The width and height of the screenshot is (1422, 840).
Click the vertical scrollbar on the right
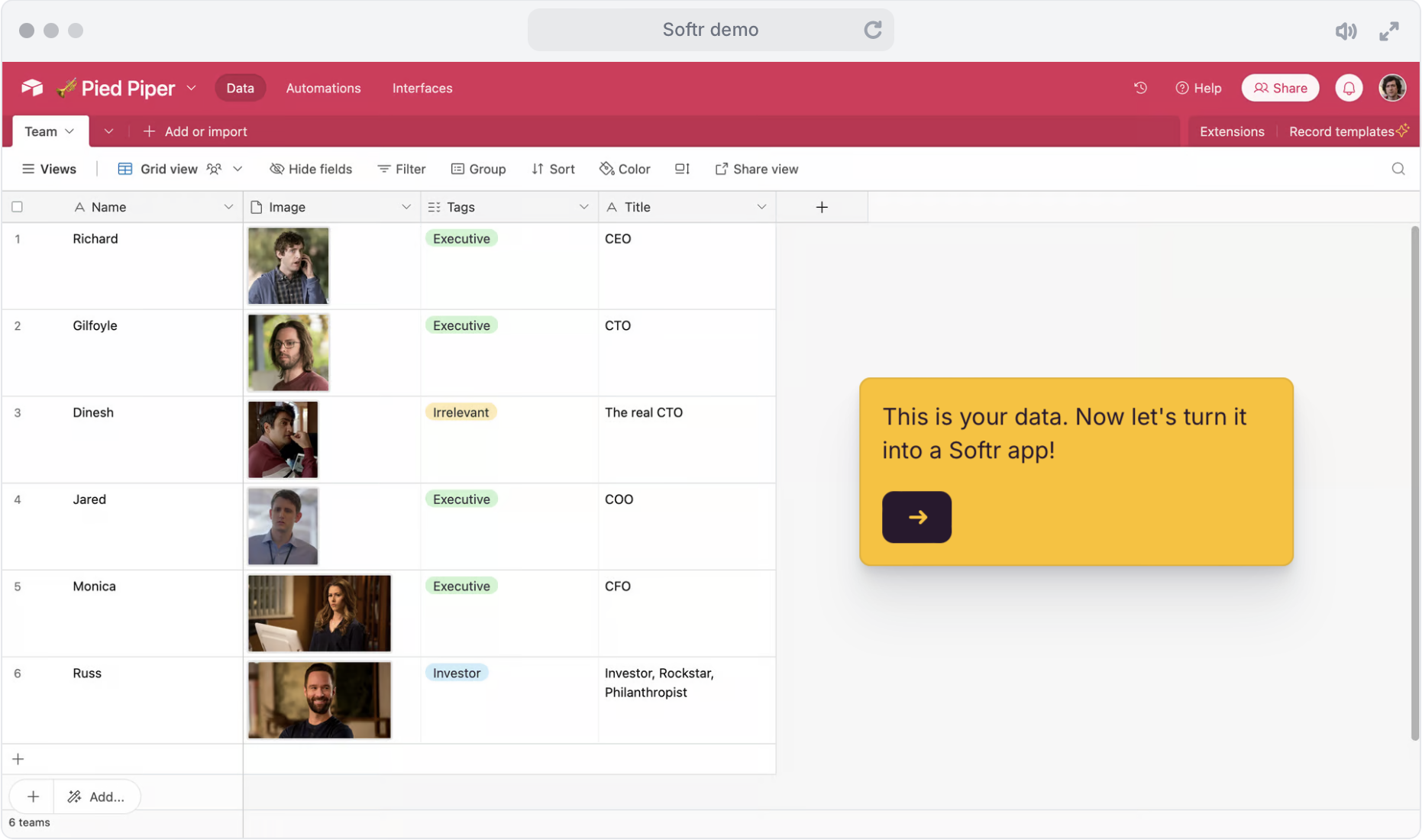[1414, 483]
